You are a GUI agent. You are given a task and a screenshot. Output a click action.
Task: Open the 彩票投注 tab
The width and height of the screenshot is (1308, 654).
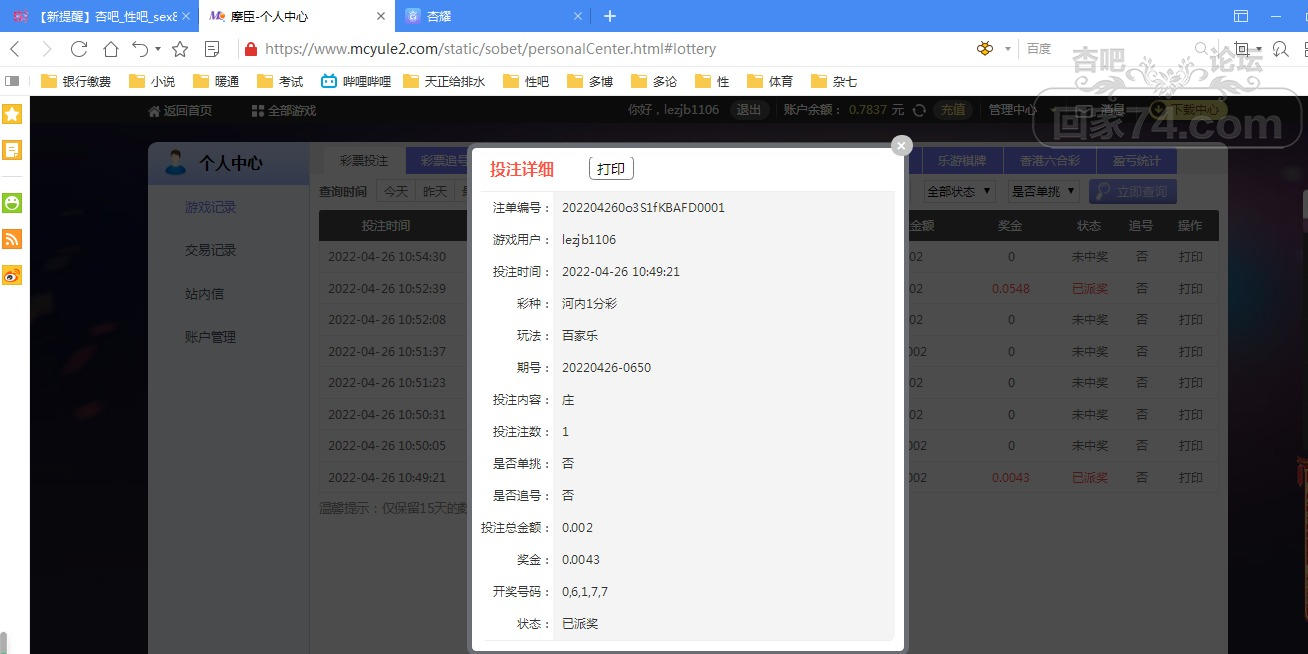(x=364, y=160)
